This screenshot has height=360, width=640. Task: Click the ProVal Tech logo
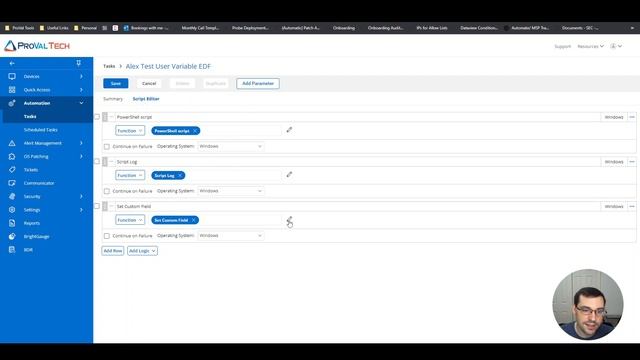(38, 46)
